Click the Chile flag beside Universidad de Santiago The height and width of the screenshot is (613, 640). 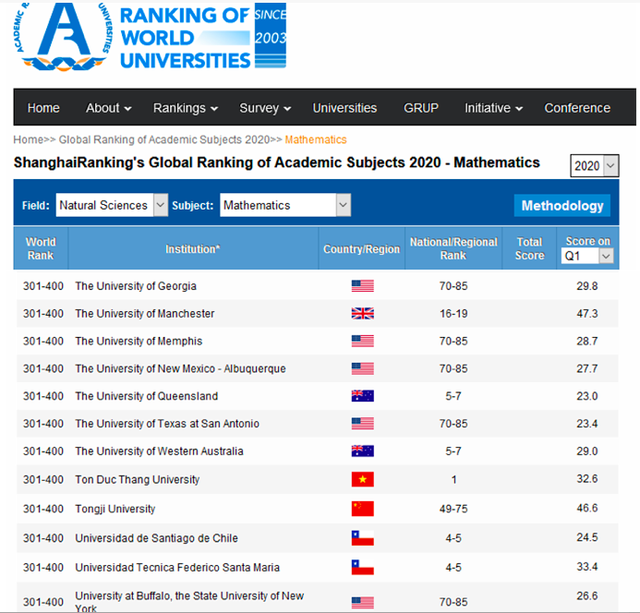coord(362,538)
